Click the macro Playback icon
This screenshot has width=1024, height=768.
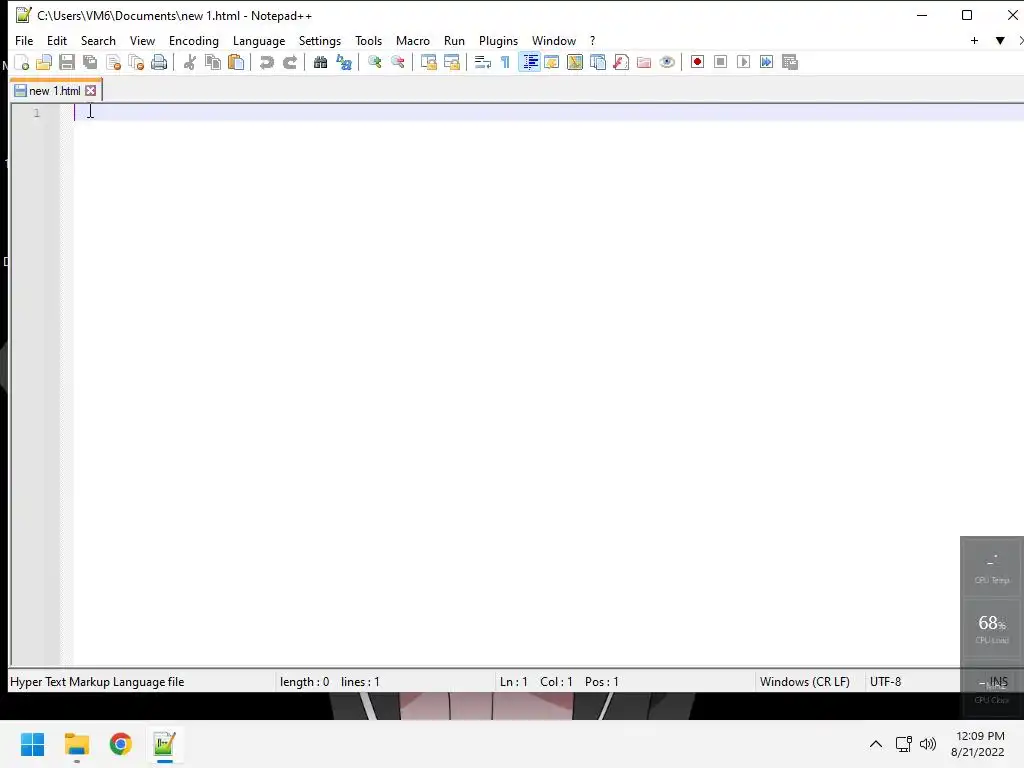(x=743, y=62)
